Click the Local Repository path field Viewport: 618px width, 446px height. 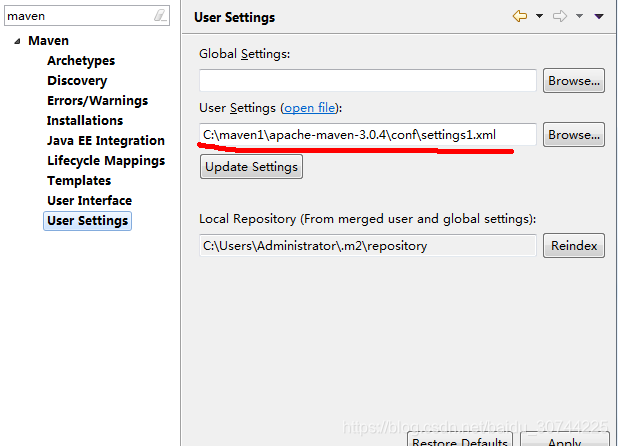[368, 245]
